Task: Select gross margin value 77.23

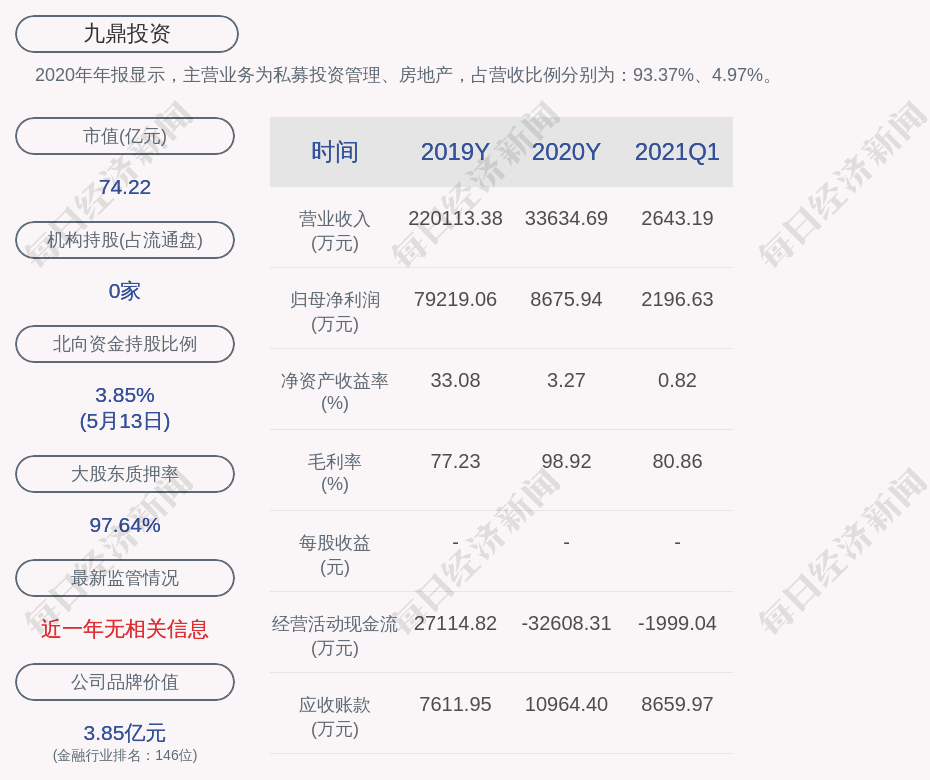Action: [455, 461]
